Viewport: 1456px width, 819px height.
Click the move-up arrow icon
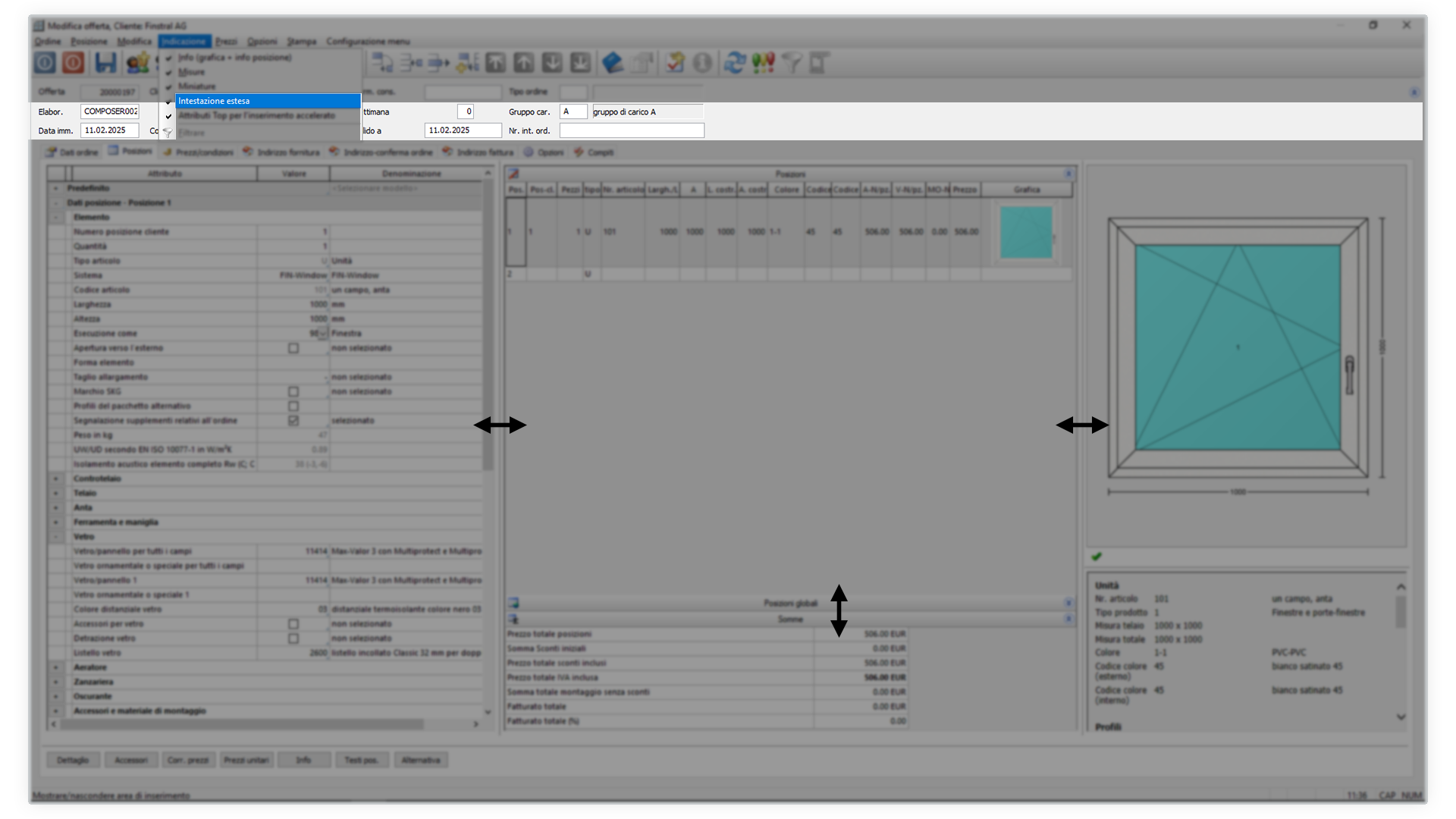[x=523, y=62]
